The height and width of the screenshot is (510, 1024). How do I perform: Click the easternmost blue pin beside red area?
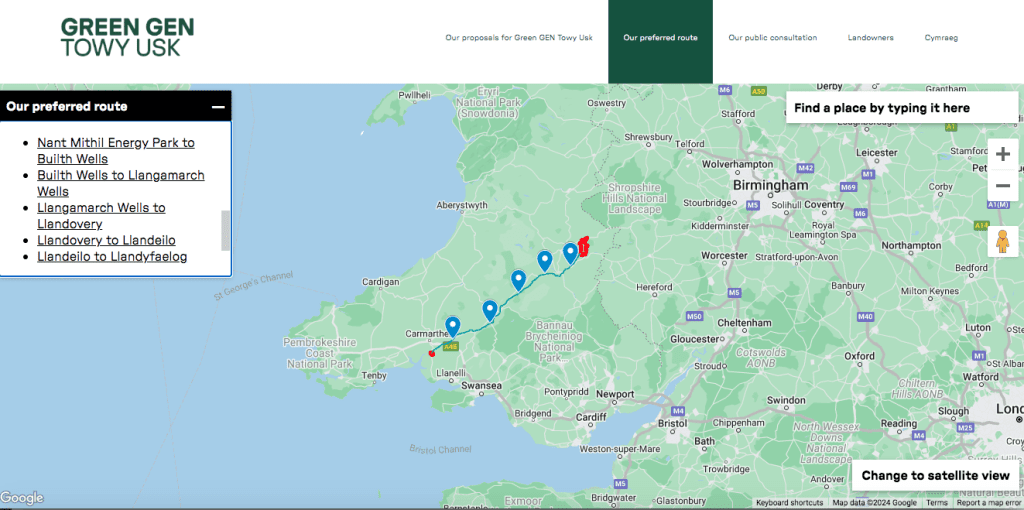(570, 253)
